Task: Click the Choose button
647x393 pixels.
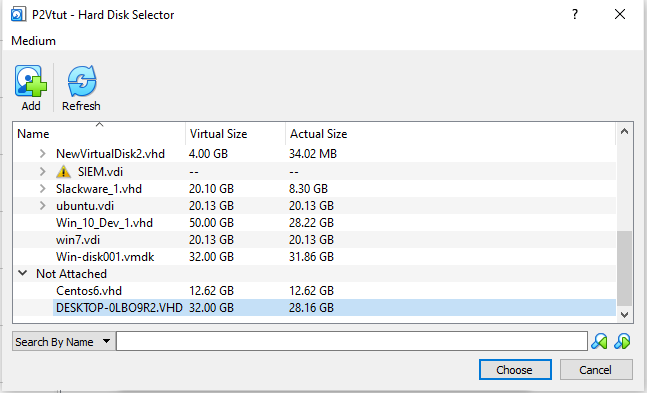Action: (515, 369)
